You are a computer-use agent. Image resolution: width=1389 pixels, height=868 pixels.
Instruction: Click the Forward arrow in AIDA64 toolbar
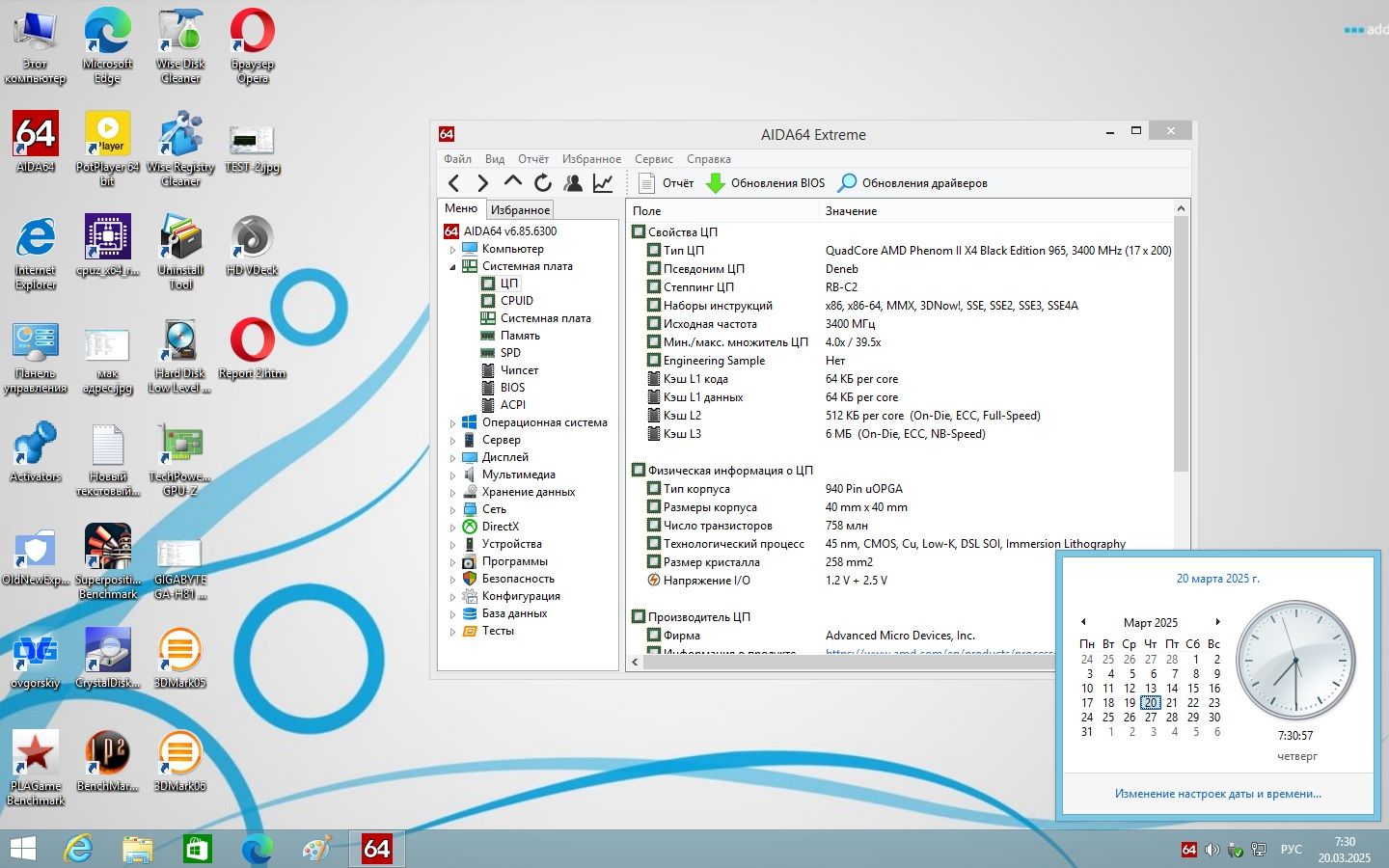coord(483,183)
